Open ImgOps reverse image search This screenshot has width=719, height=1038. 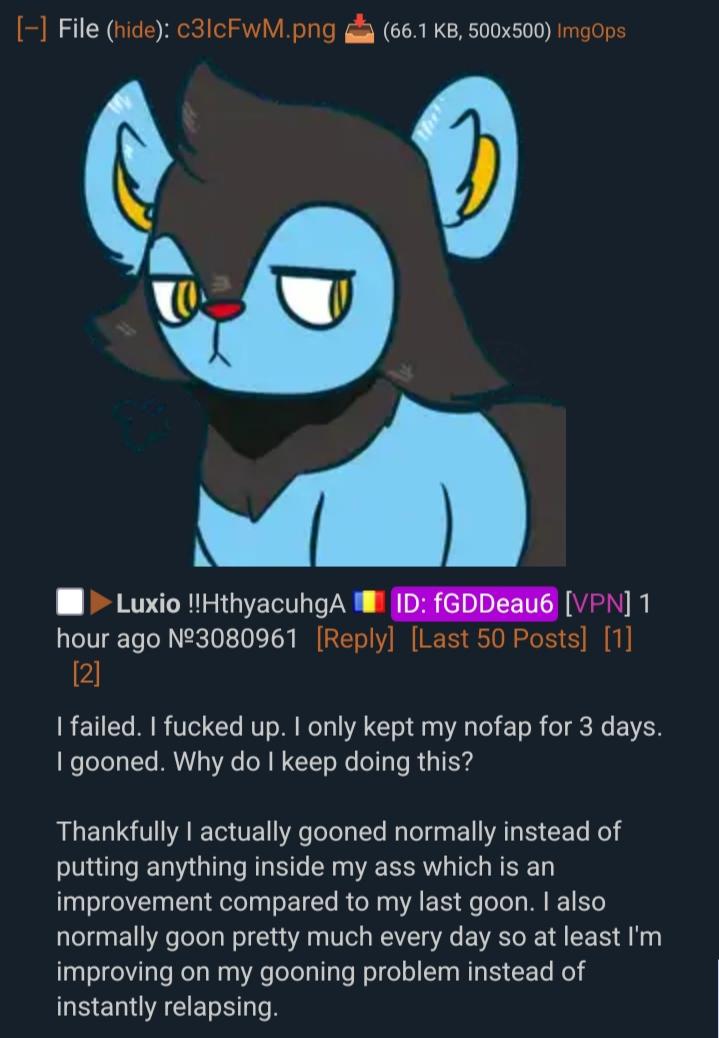coord(591,31)
